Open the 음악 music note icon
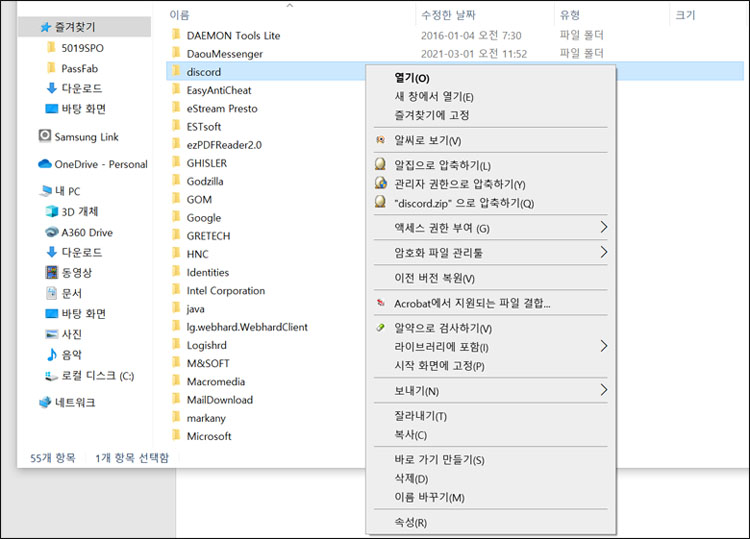 (52, 354)
